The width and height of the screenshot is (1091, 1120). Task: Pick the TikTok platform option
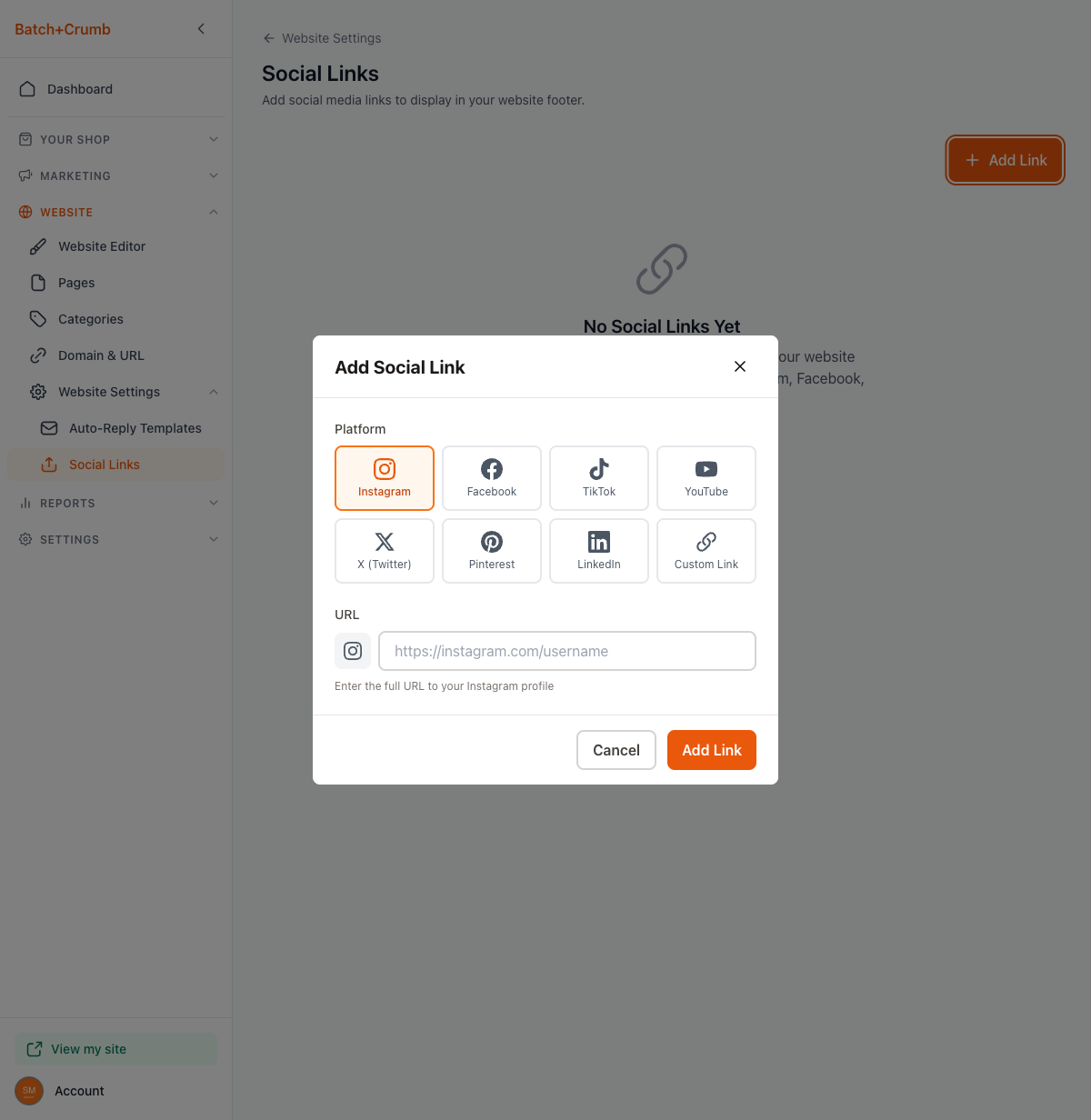tap(599, 478)
